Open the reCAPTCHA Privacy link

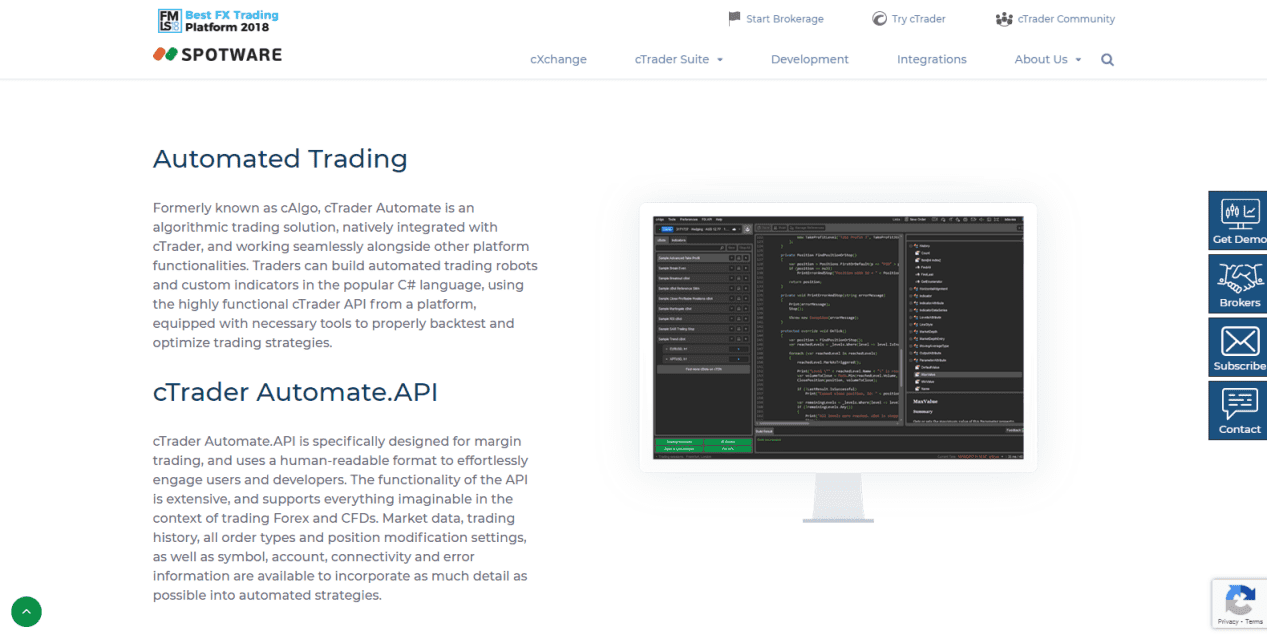(1231, 621)
